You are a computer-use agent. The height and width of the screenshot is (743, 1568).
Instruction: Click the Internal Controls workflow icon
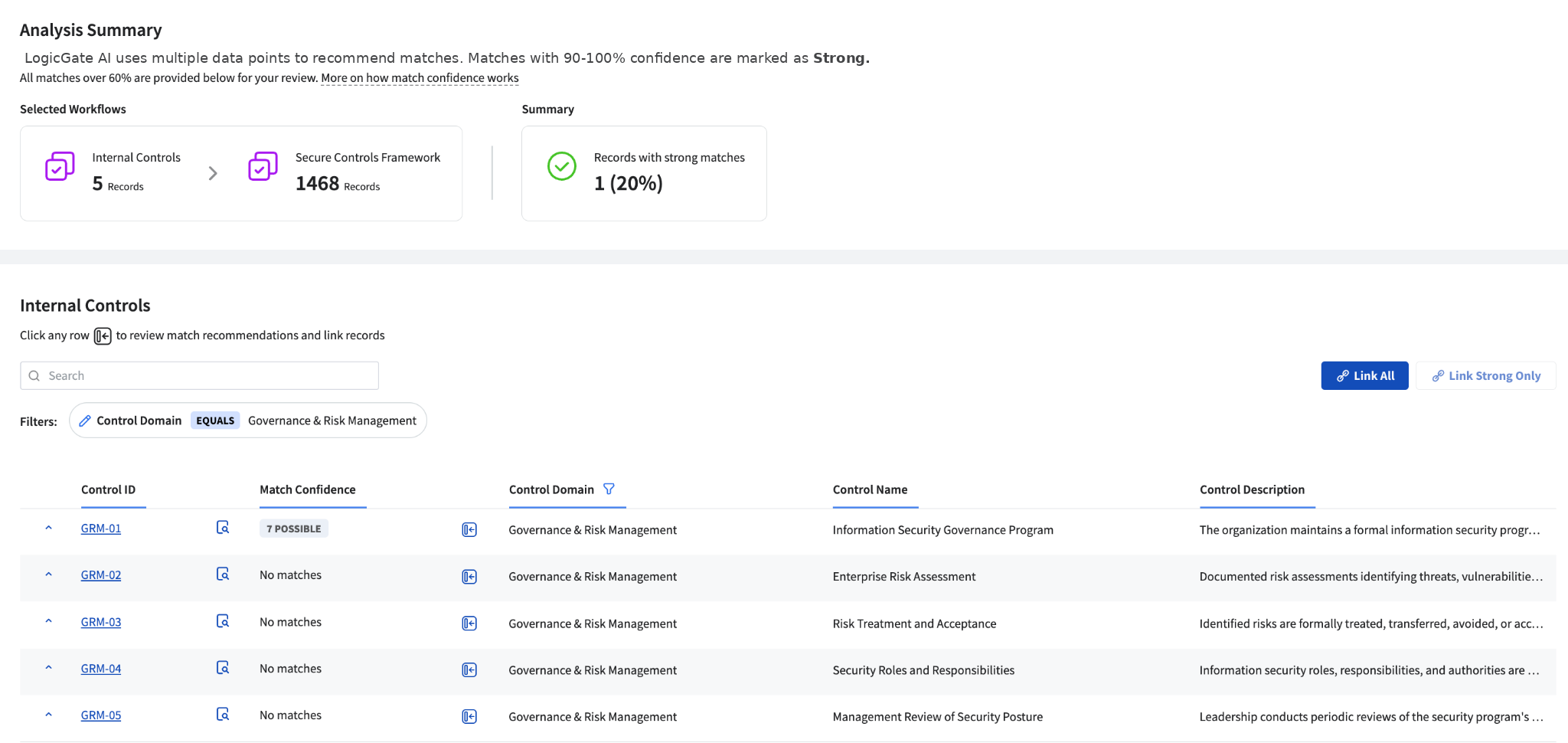coord(60,166)
